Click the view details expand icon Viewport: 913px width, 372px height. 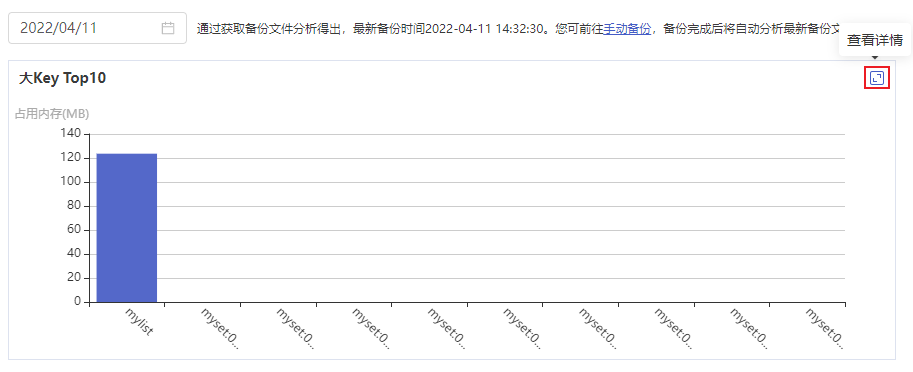pos(877,78)
